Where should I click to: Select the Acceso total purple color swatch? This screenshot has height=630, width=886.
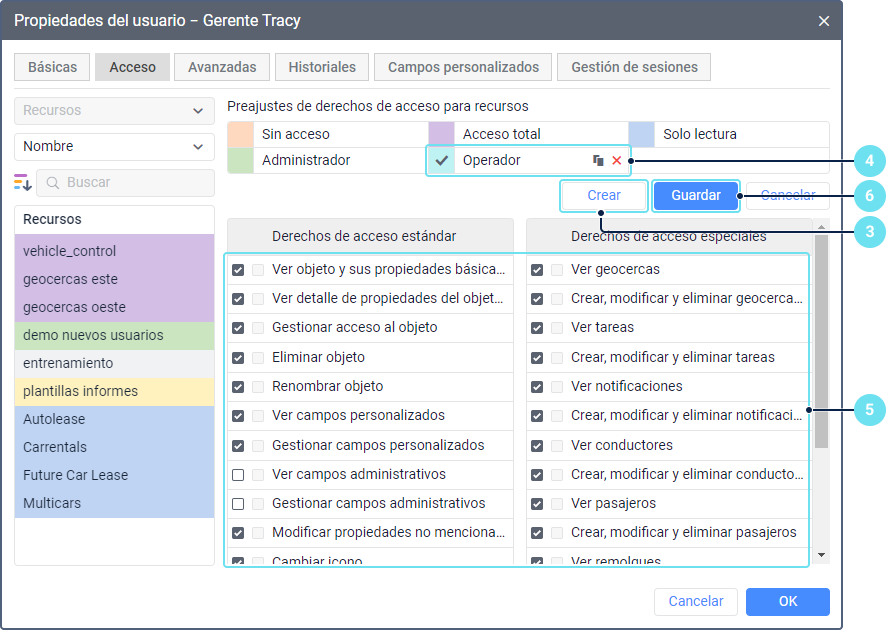pyautogui.click(x=441, y=134)
